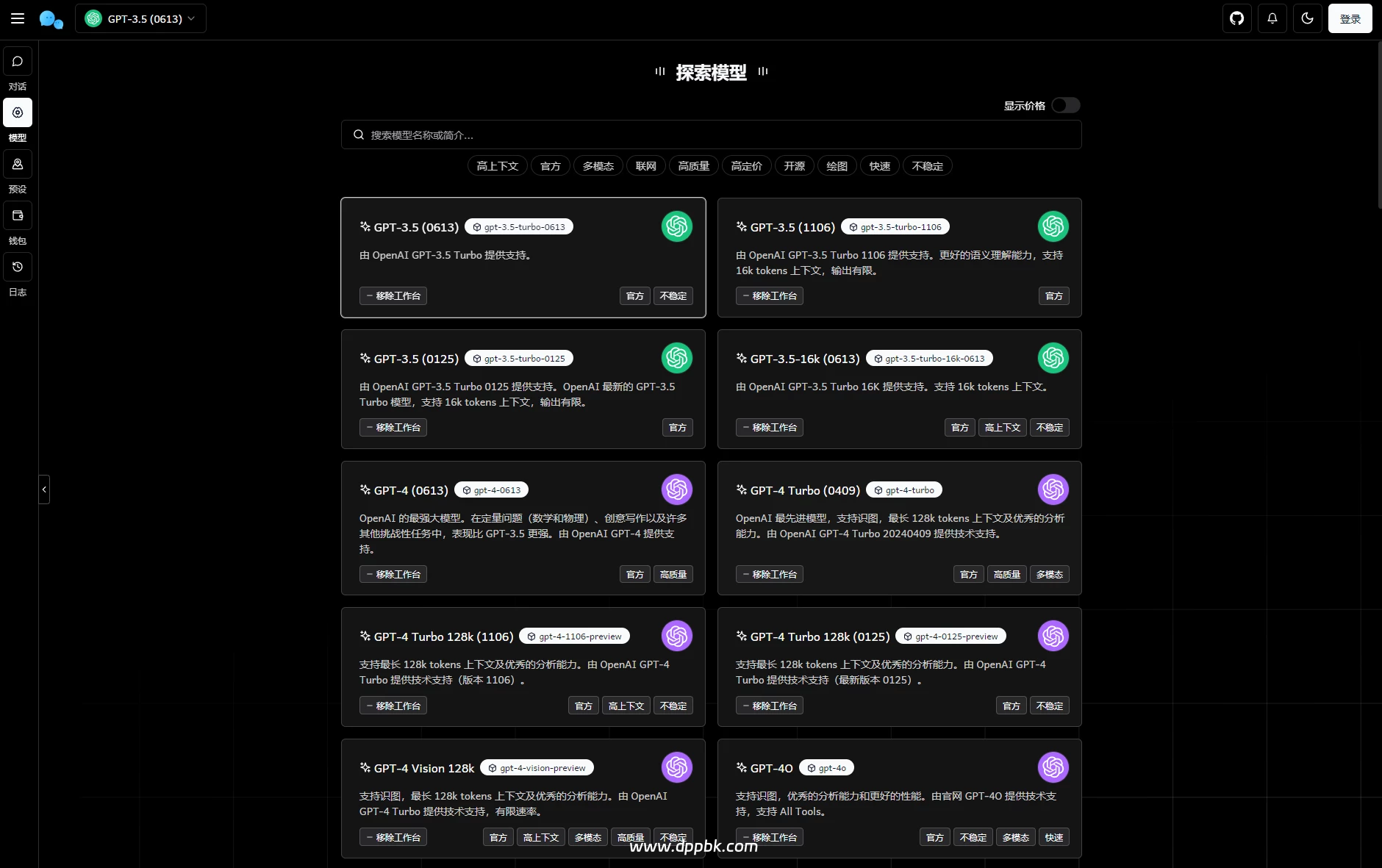The image size is (1382, 868).
Task: Click the purple avatar on GPT-4 Turbo (0409) card
Action: (1053, 489)
